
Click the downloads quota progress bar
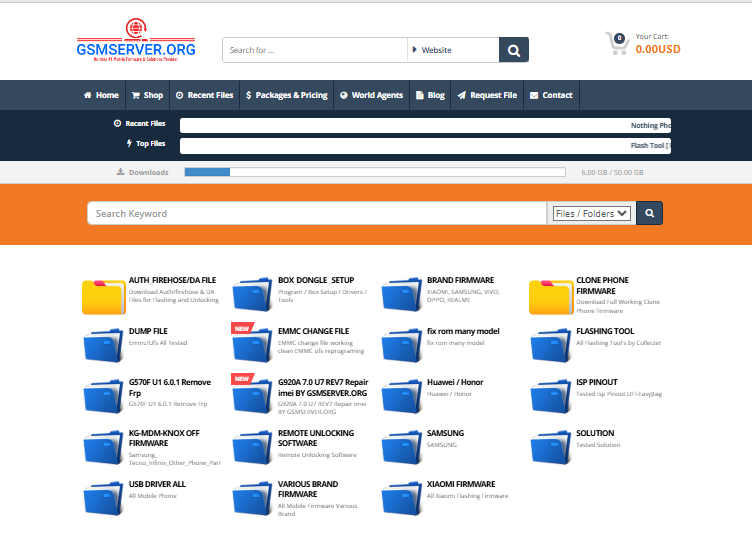tap(375, 172)
